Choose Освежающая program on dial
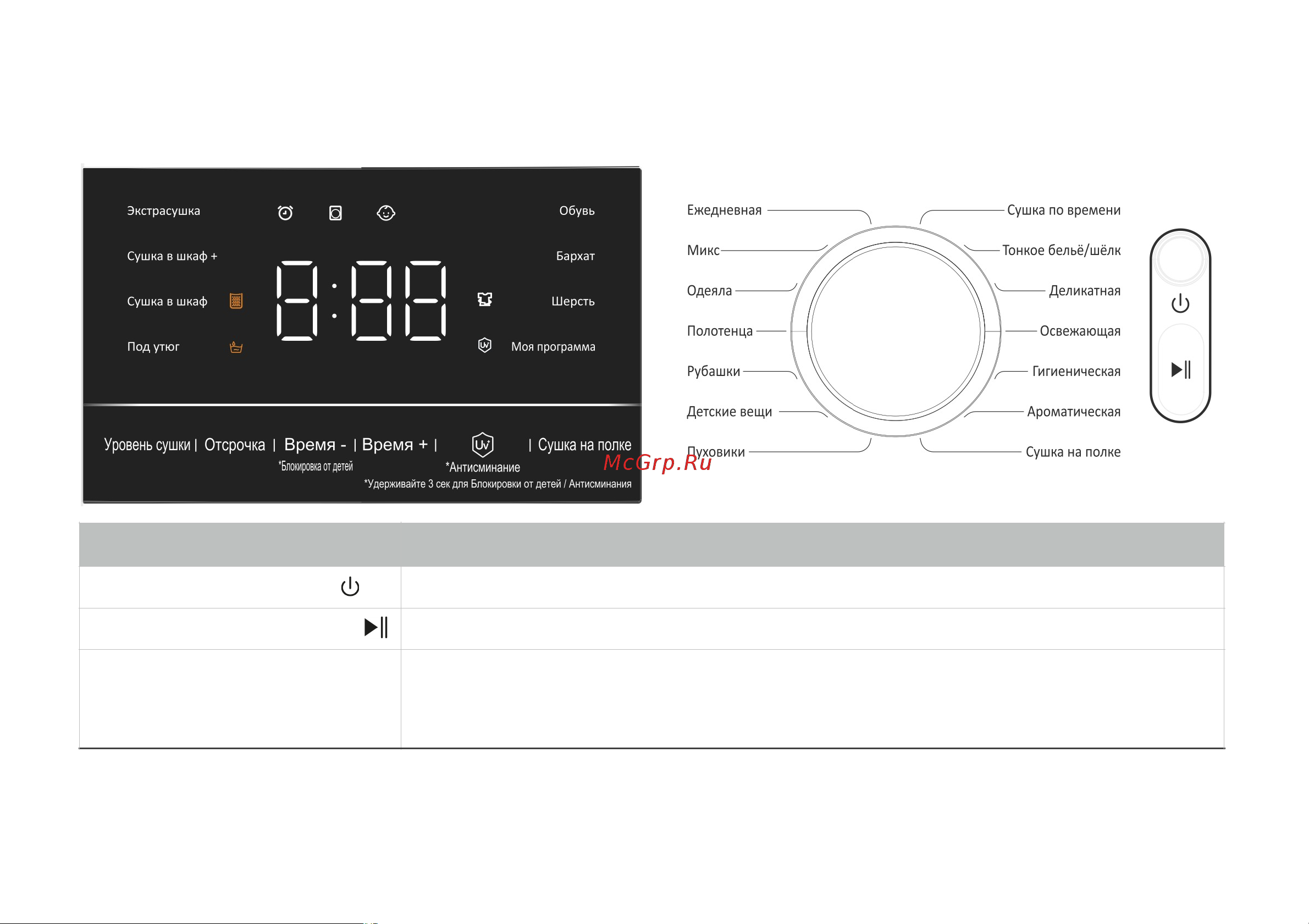 click(x=1080, y=331)
